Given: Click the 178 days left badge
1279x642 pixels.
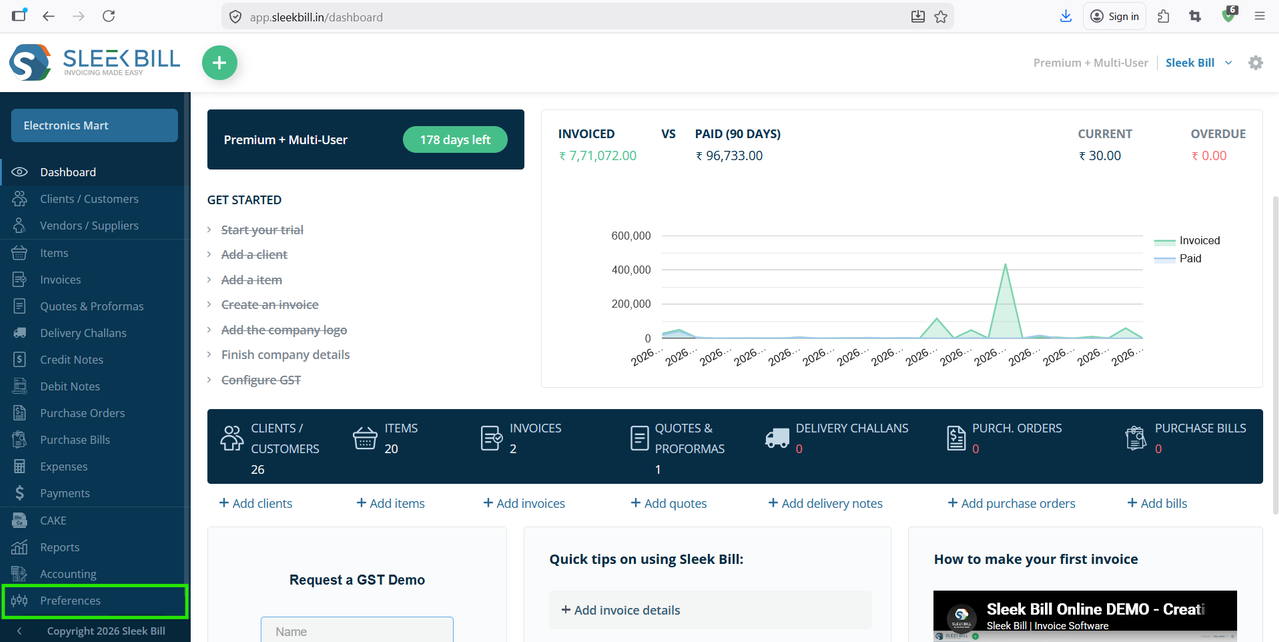Looking at the screenshot, I should tap(455, 140).
